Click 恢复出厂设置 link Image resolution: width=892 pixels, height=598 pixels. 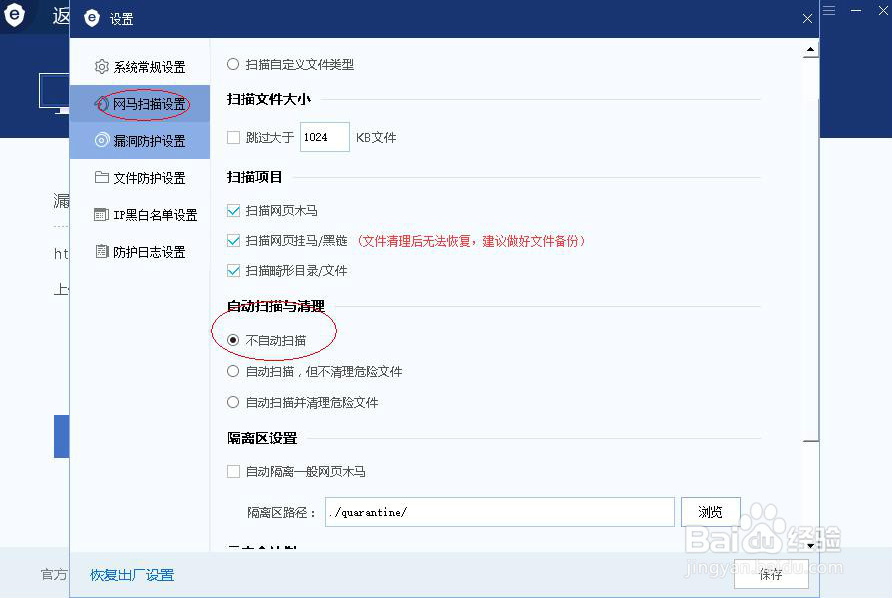pos(132,575)
